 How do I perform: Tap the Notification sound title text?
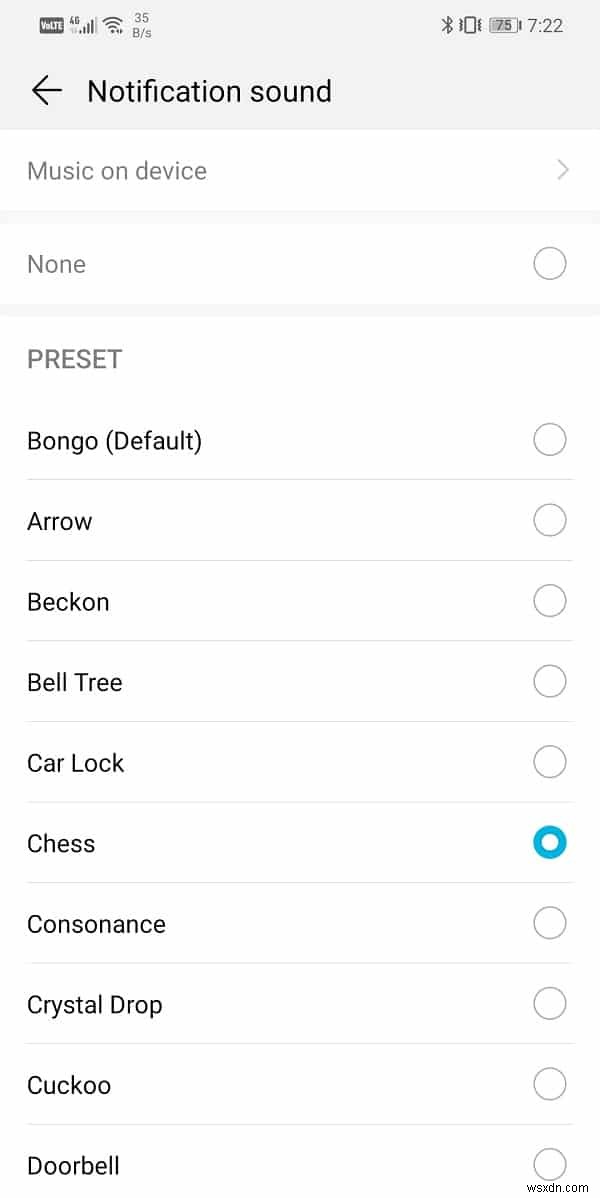pos(209,91)
